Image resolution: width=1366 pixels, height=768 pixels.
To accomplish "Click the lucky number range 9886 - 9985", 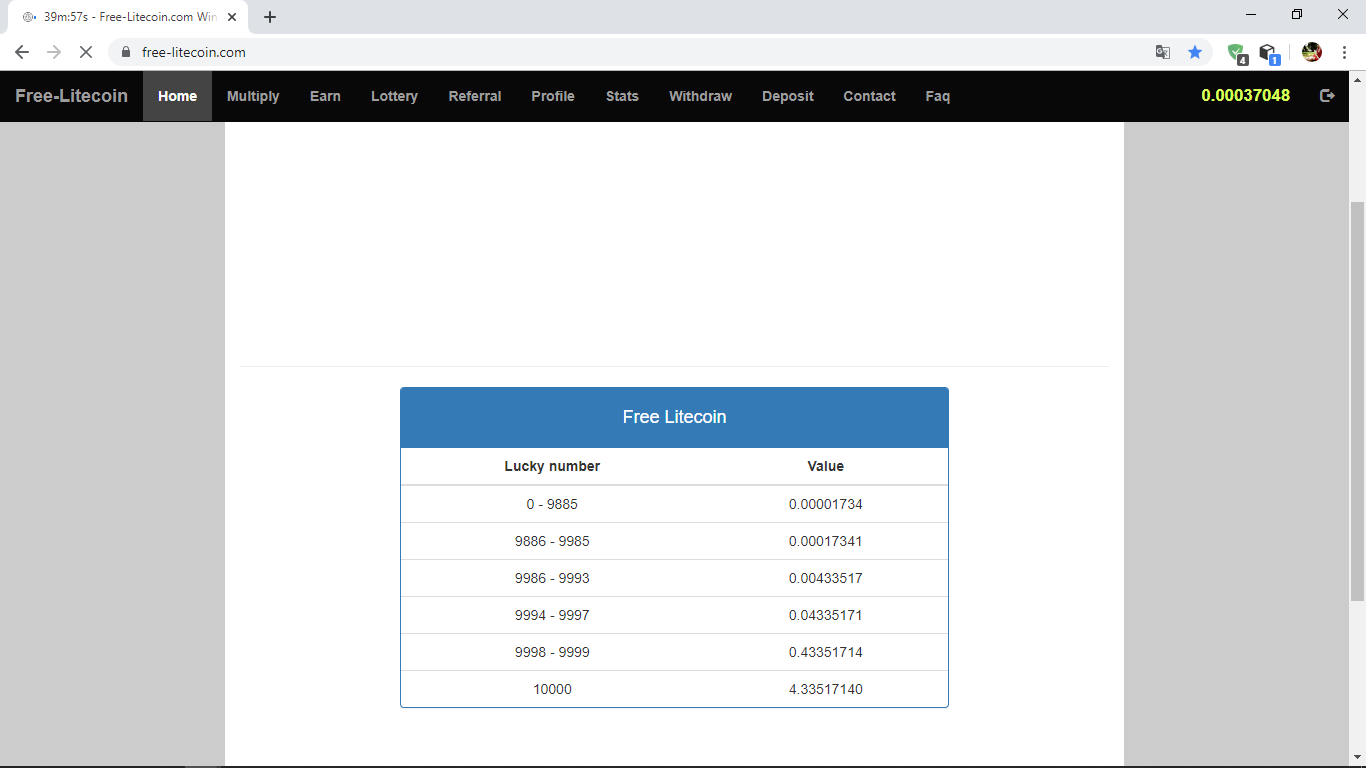I will point(552,541).
